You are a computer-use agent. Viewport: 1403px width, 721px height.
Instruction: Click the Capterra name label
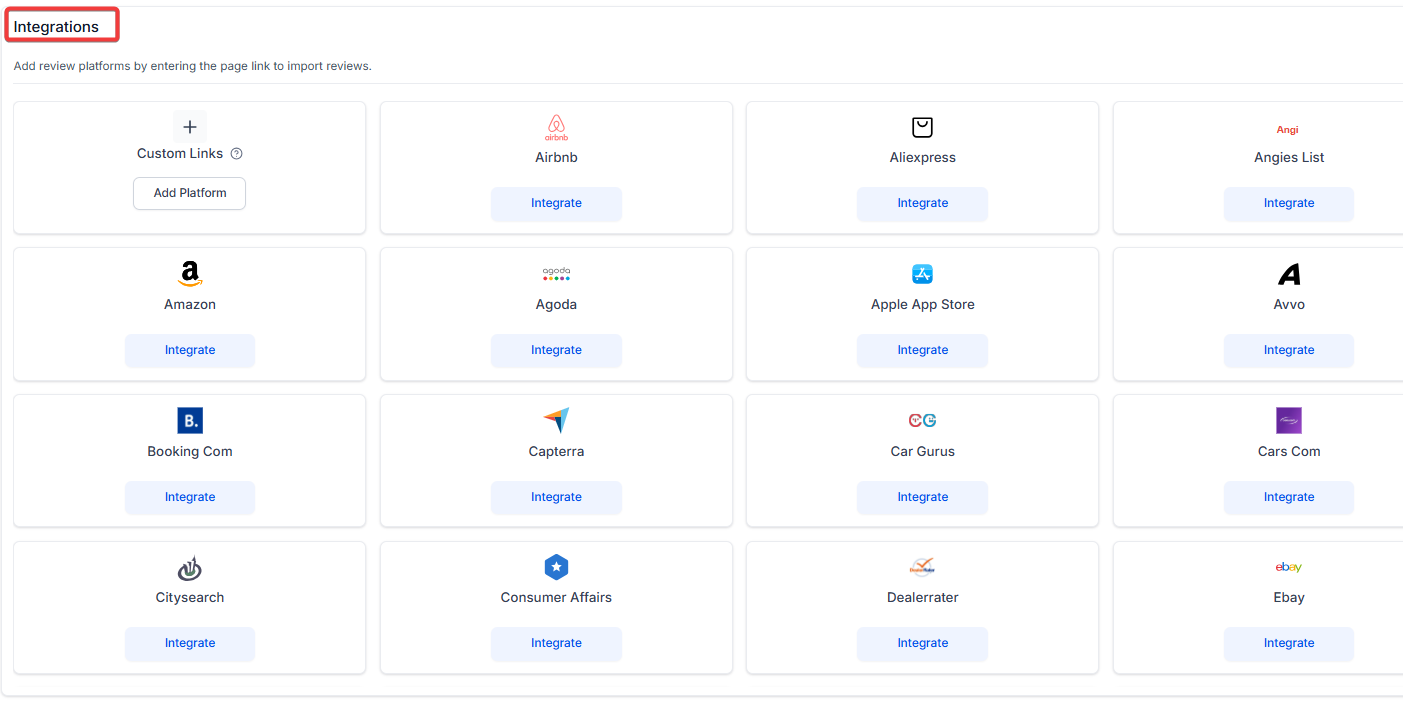point(556,451)
